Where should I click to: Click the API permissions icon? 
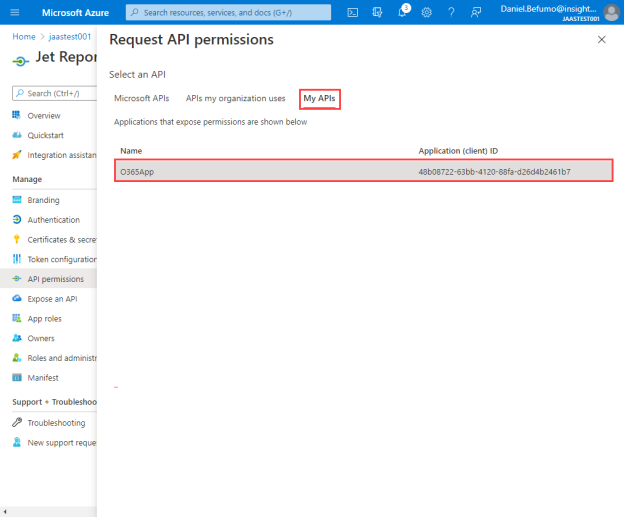[17, 279]
